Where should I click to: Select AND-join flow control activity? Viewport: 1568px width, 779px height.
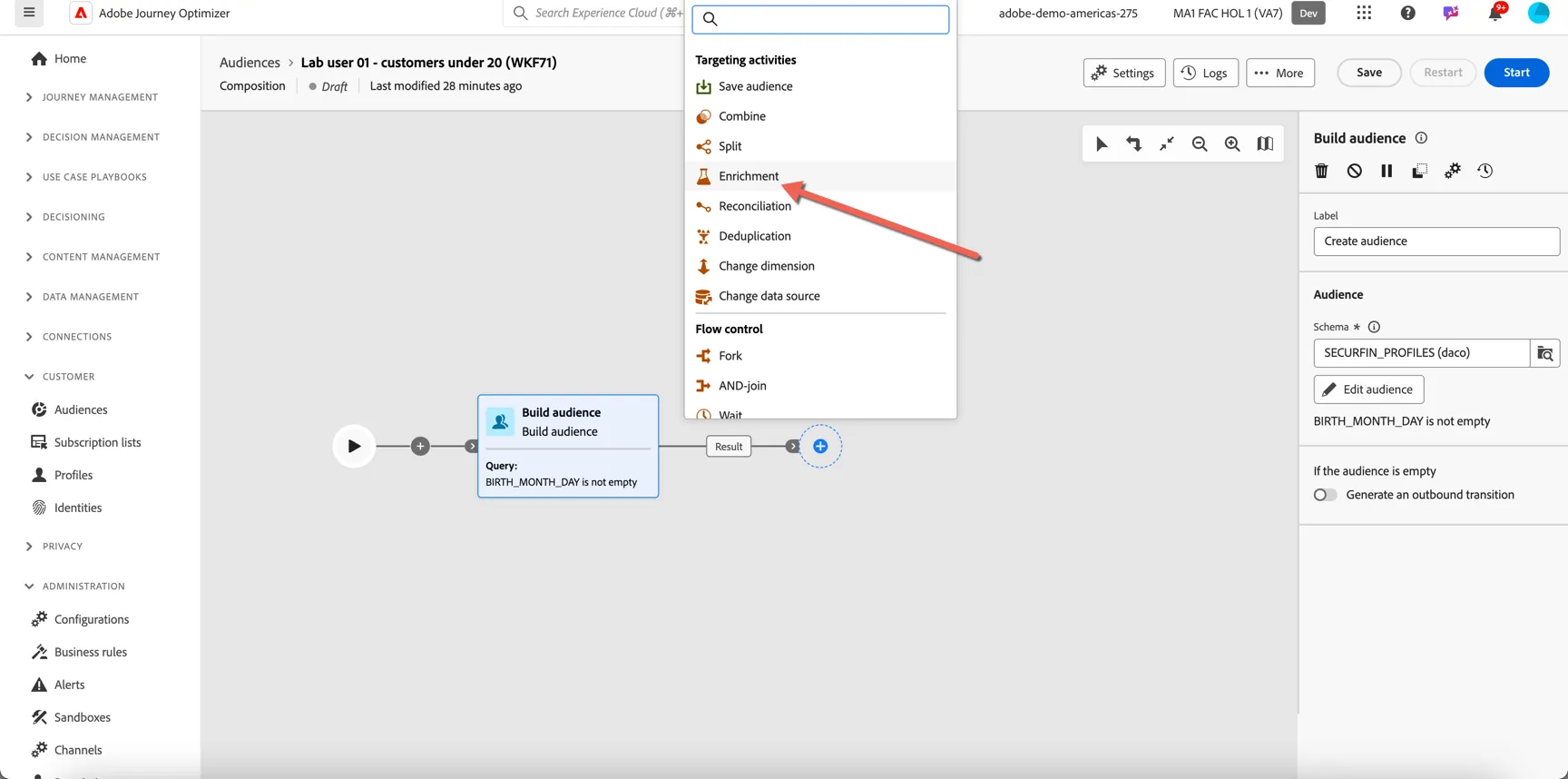(820, 386)
